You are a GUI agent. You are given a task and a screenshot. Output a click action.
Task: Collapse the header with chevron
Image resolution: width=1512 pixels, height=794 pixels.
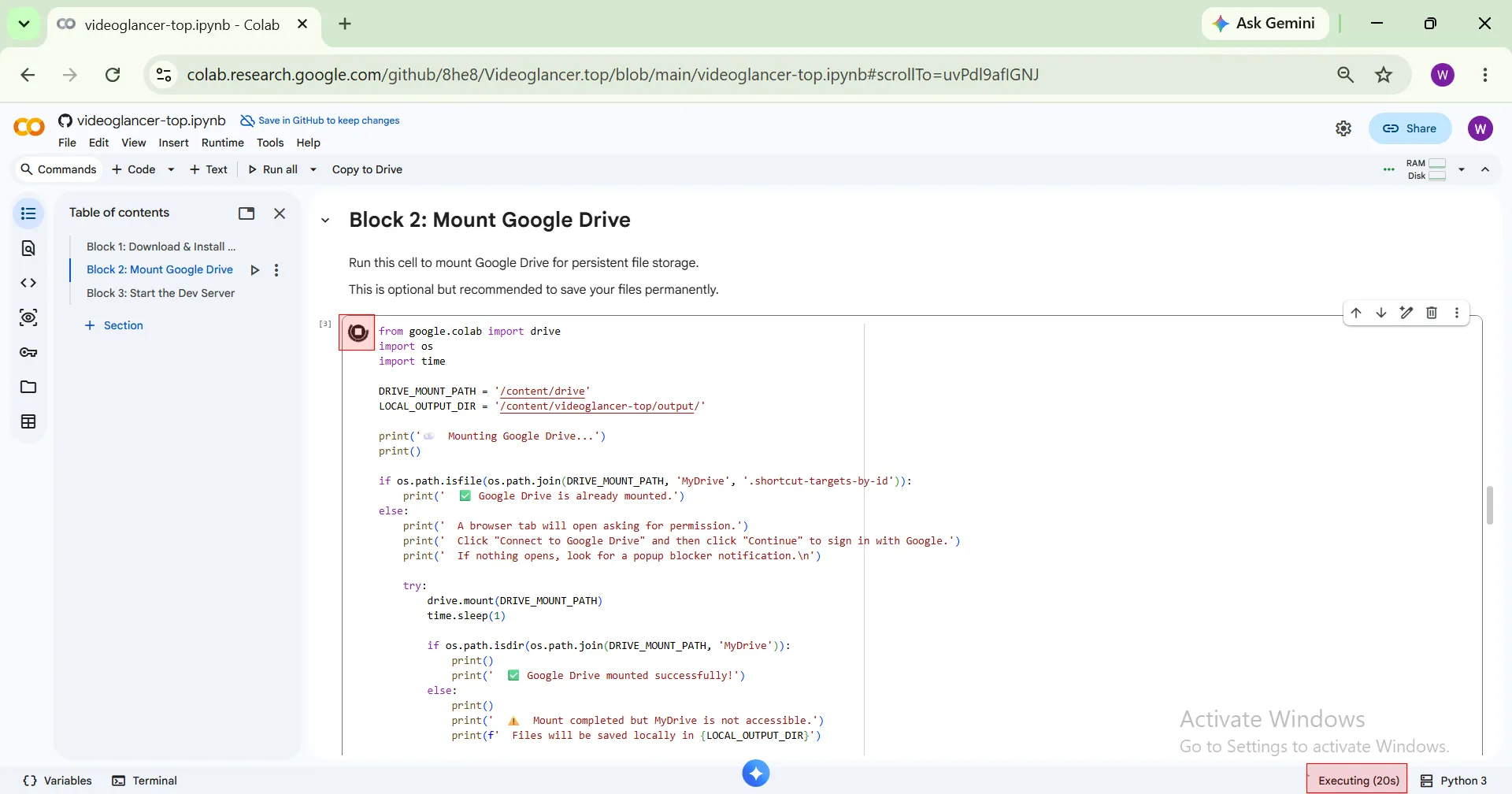click(x=1485, y=169)
